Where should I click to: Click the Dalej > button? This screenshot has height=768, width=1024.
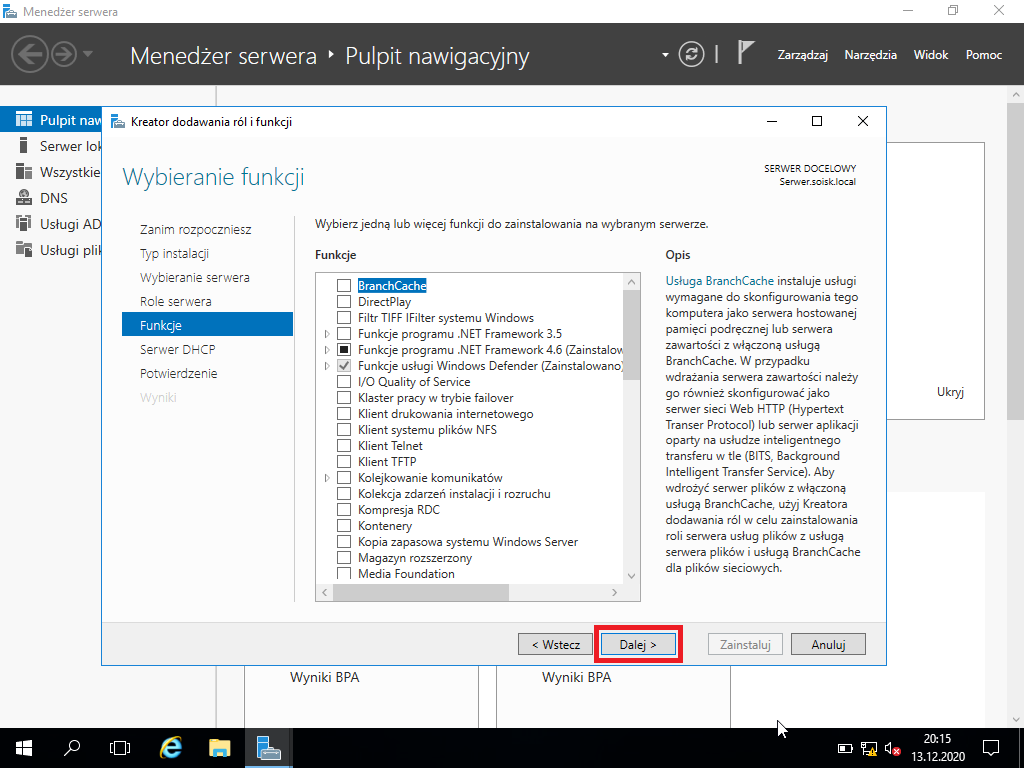(638, 645)
